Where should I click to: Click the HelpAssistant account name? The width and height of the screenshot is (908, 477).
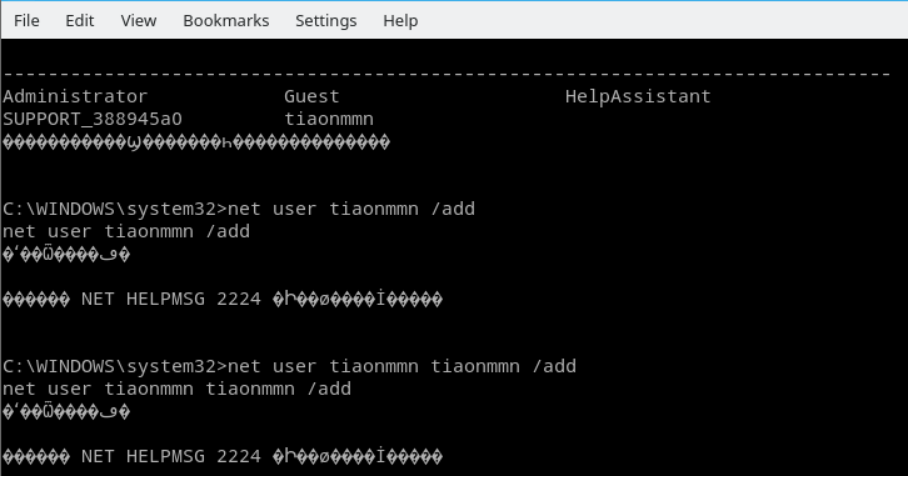638,97
